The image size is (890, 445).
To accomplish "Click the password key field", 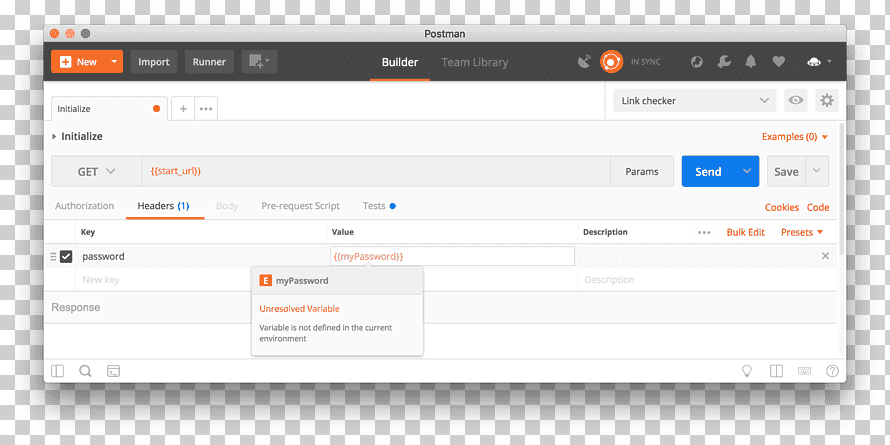I will (201, 257).
